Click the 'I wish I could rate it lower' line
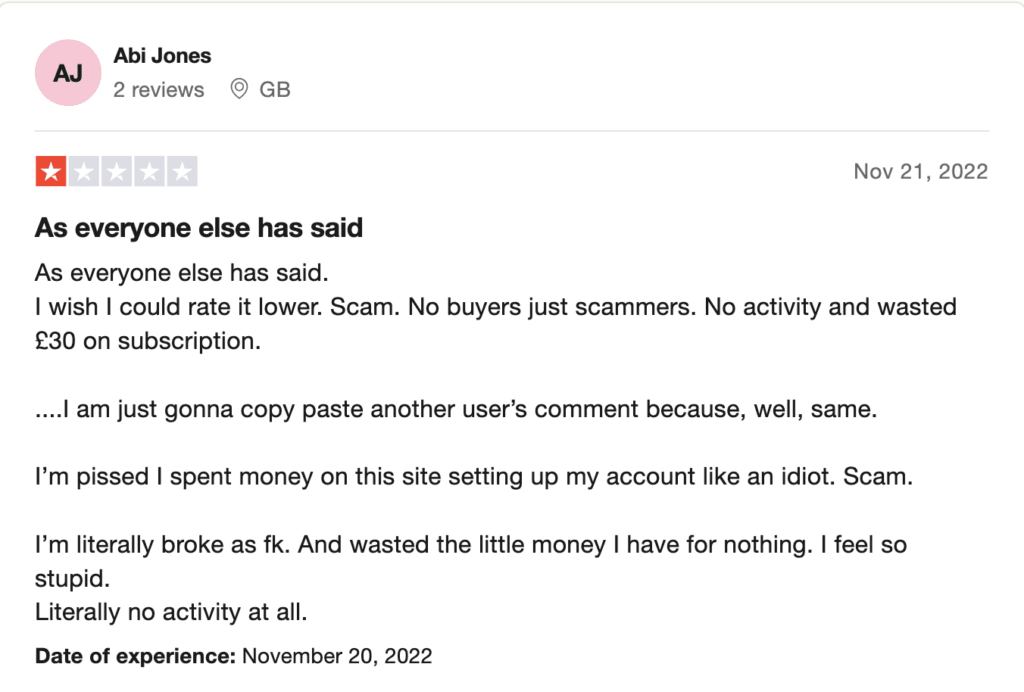The height and width of the screenshot is (692, 1024). pos(496,307)
